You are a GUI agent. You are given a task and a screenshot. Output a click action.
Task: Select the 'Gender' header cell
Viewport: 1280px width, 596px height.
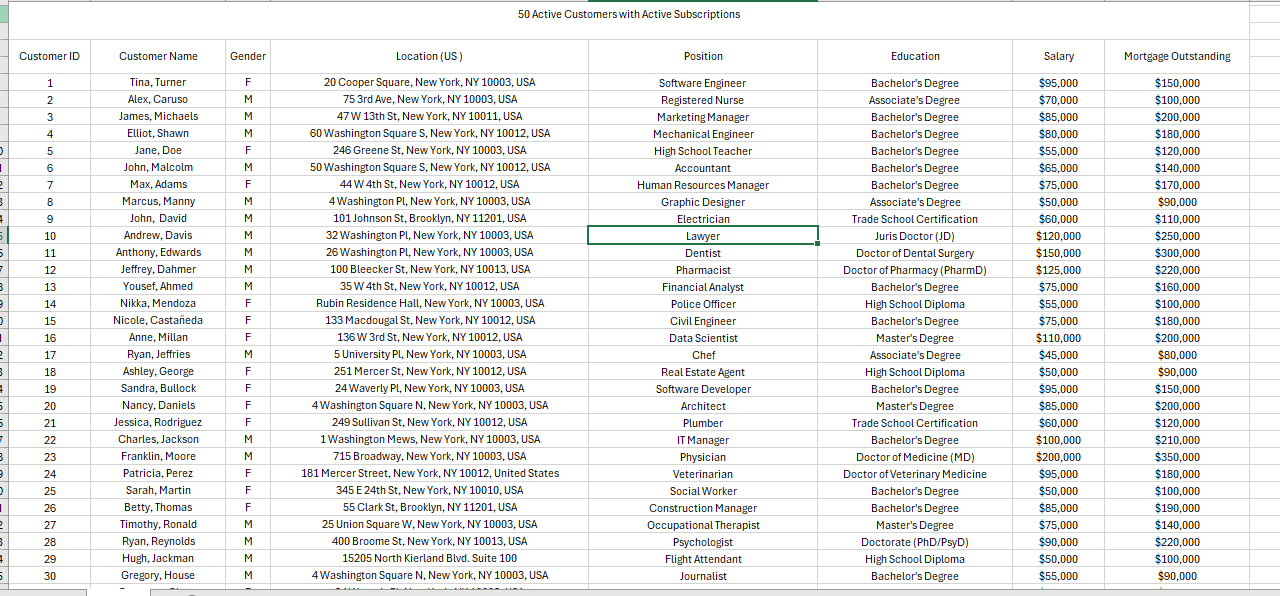(x=248, y=56)
